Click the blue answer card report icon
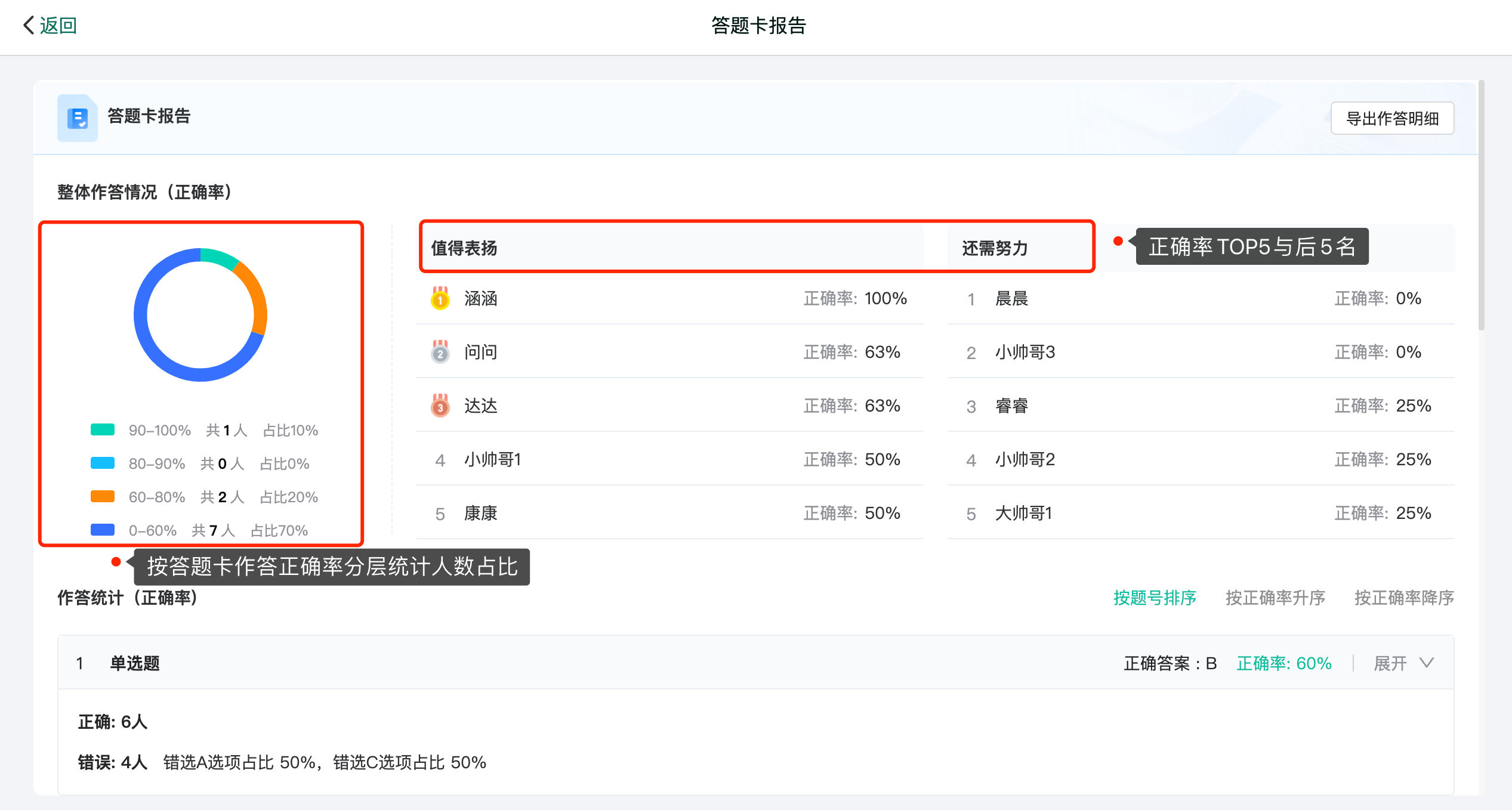 click(x=78, y=118)
